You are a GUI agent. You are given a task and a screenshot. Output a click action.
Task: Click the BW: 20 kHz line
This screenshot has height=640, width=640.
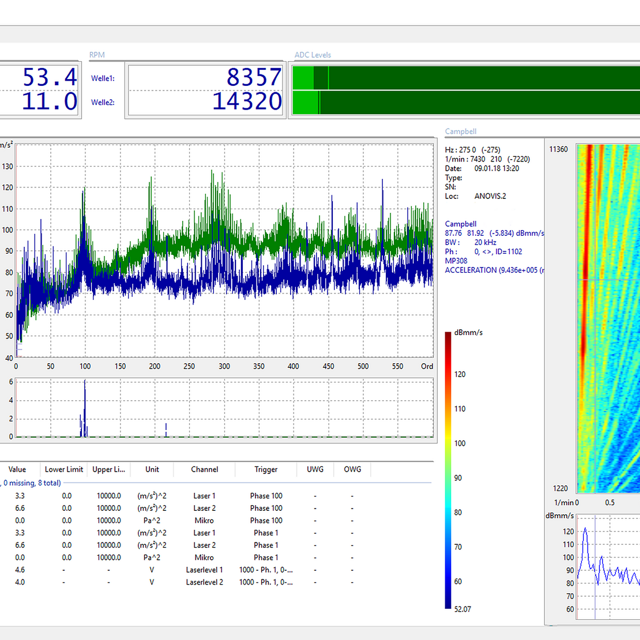[470, 242]
